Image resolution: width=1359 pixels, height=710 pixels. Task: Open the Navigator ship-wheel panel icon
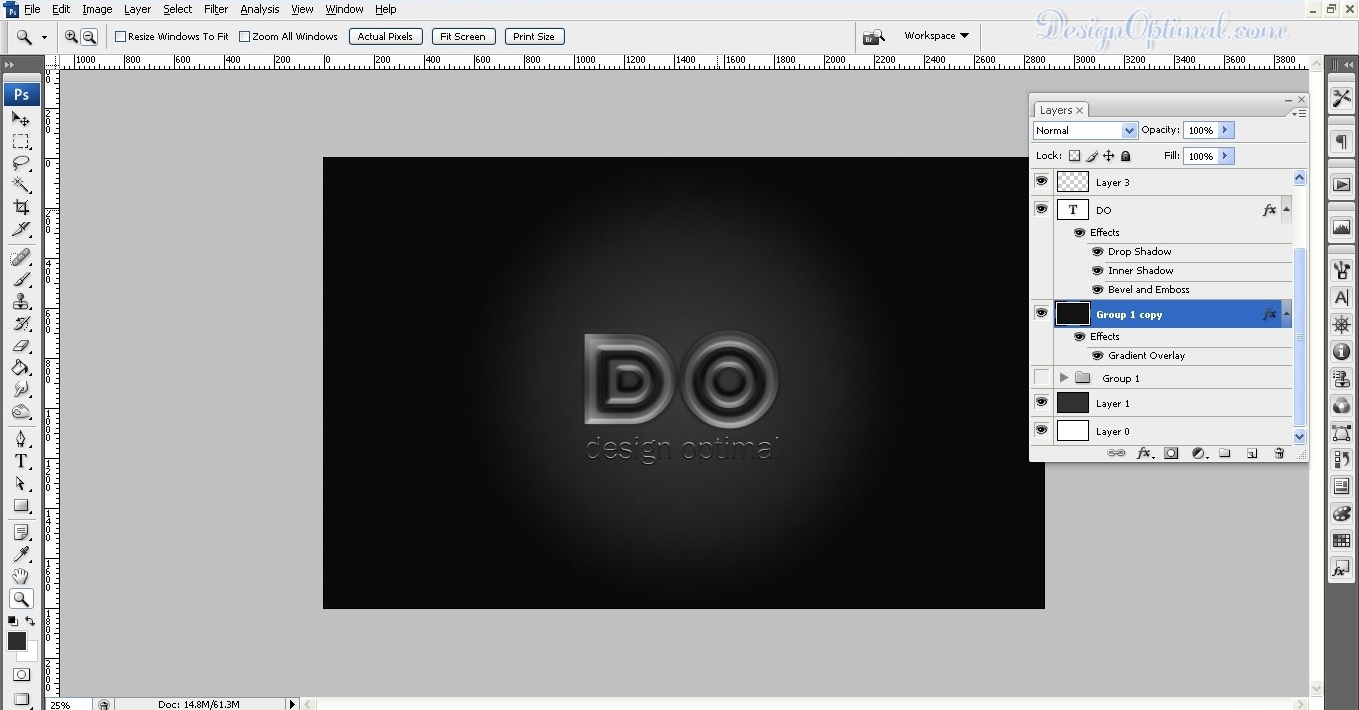point(1342,325)
